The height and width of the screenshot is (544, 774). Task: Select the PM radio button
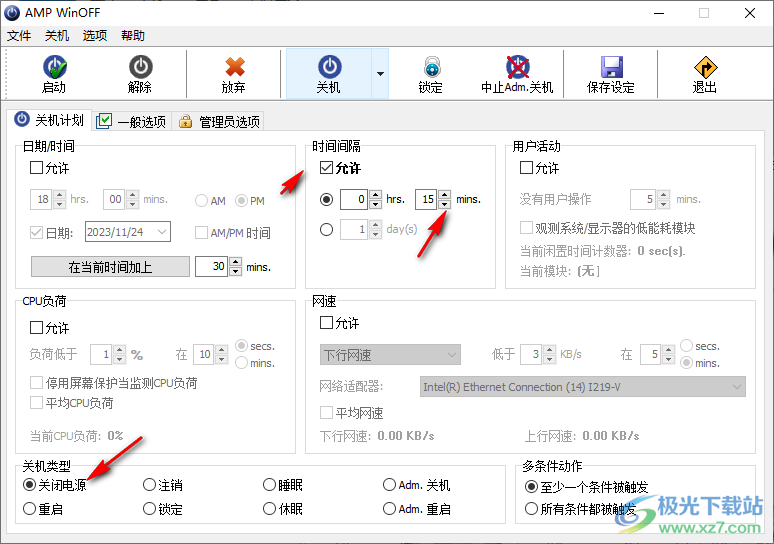[x=241, y=201]
